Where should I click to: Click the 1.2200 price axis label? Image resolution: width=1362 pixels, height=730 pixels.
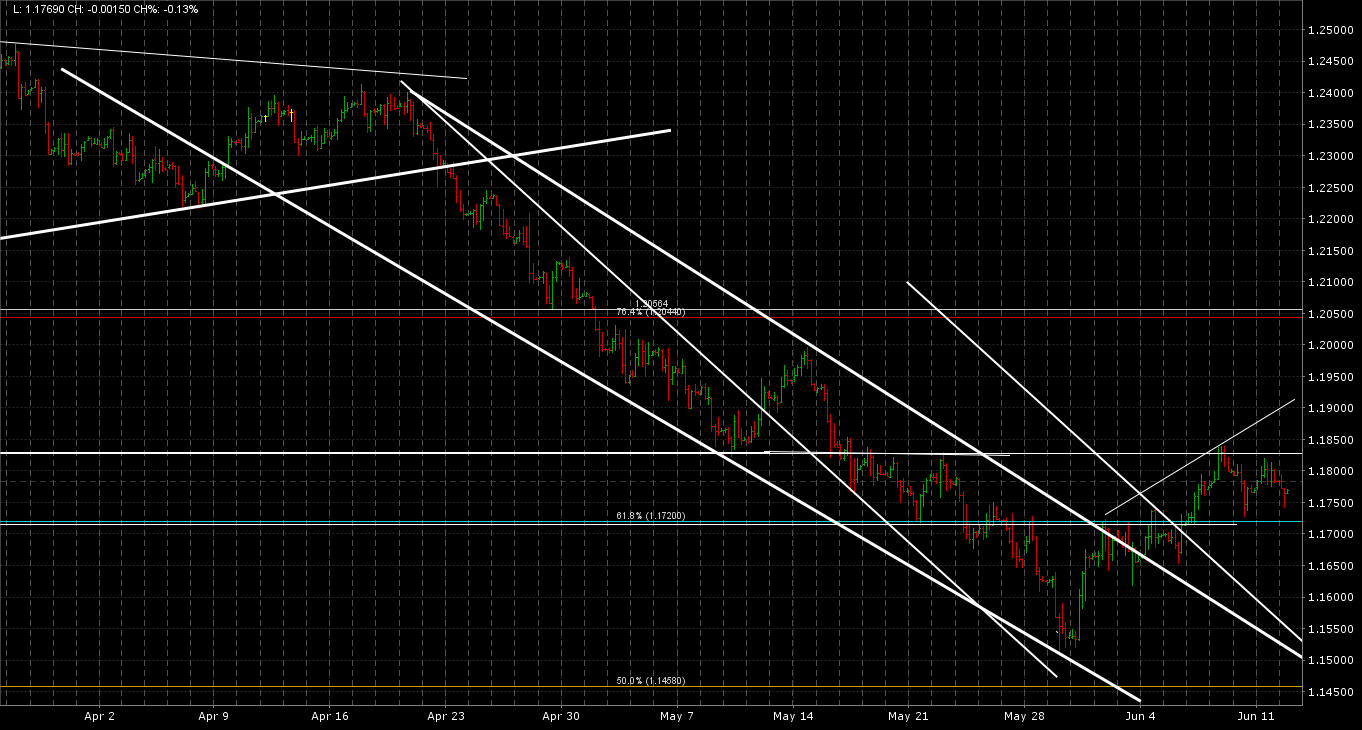1332,220
